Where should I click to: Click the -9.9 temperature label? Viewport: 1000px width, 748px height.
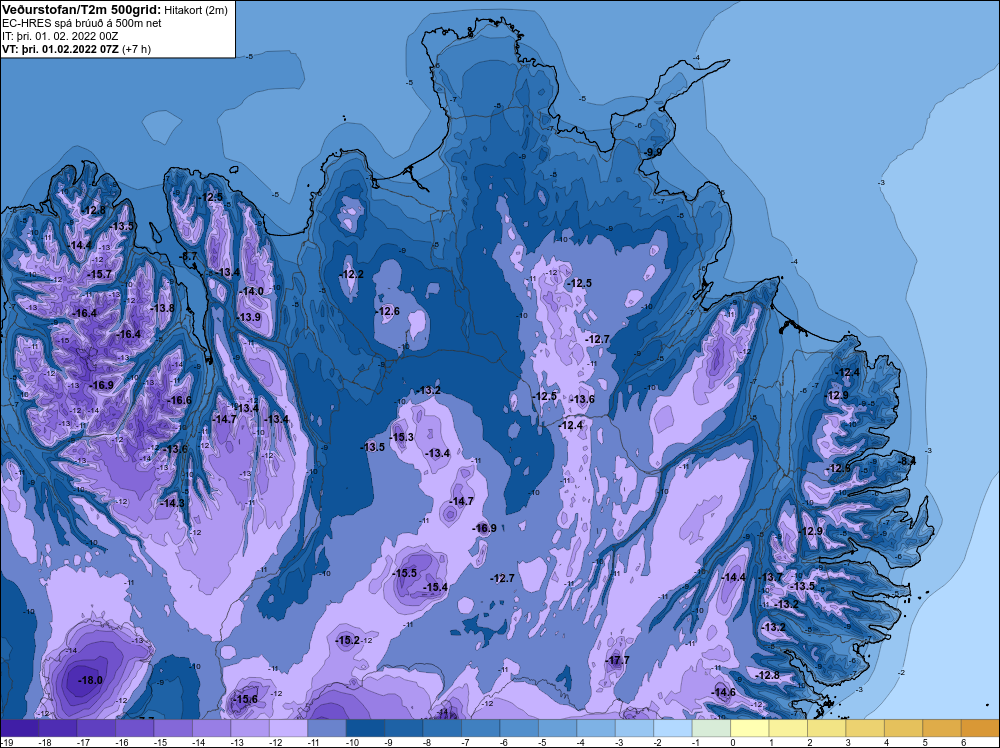(653, 152)
